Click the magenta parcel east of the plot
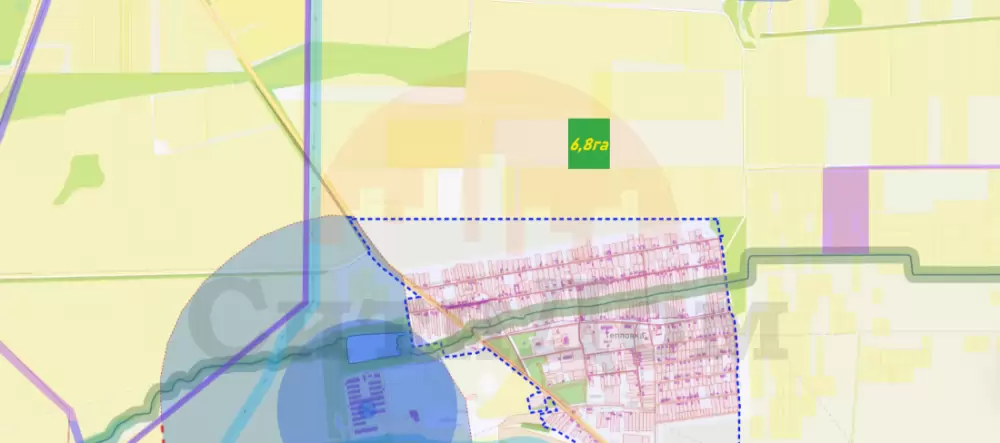Image resolution: width=1000 pixels, height=443 pixels. click(846, 210)
